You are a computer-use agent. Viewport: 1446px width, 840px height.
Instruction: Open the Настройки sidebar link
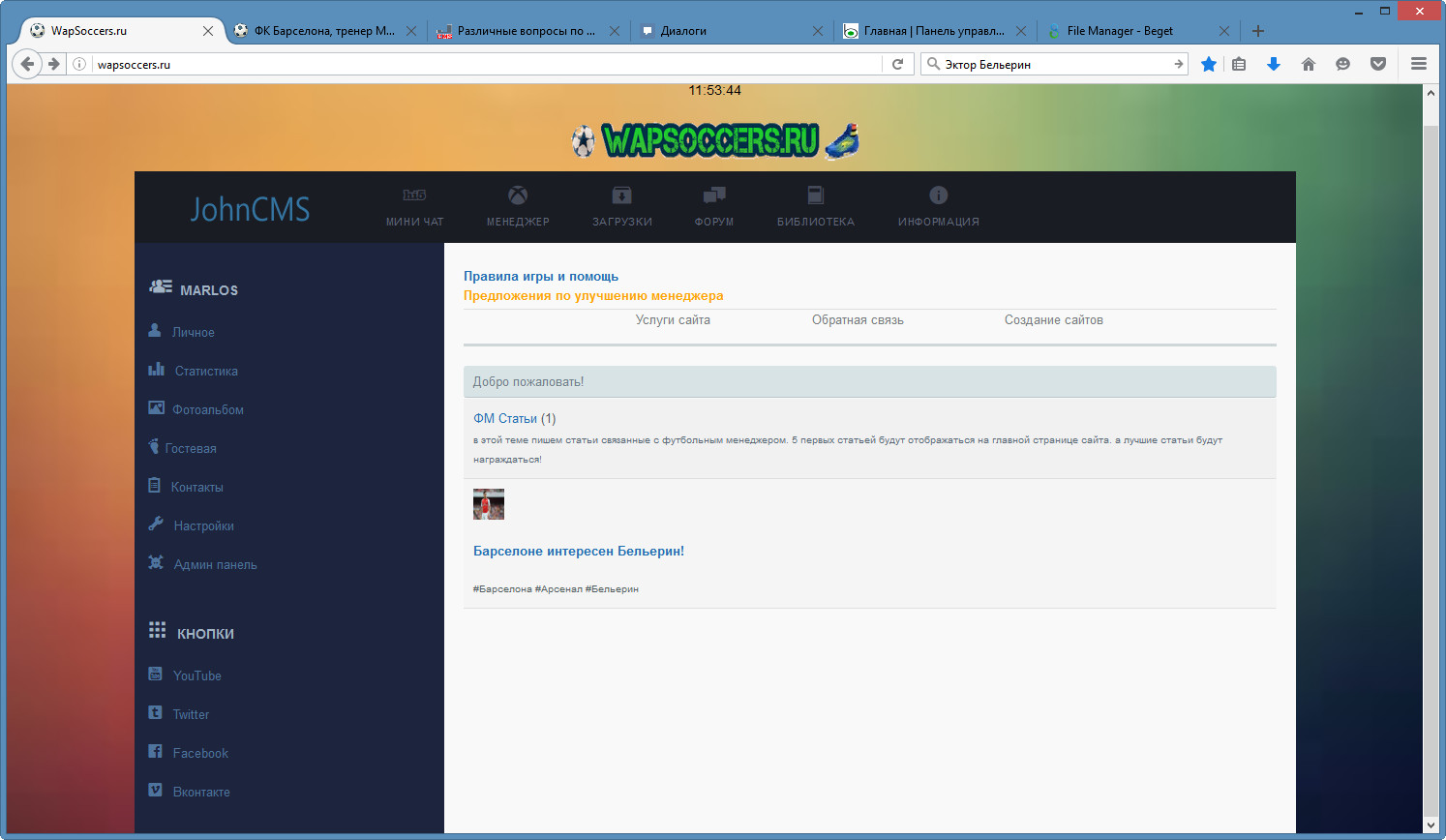tap(203, 526)
